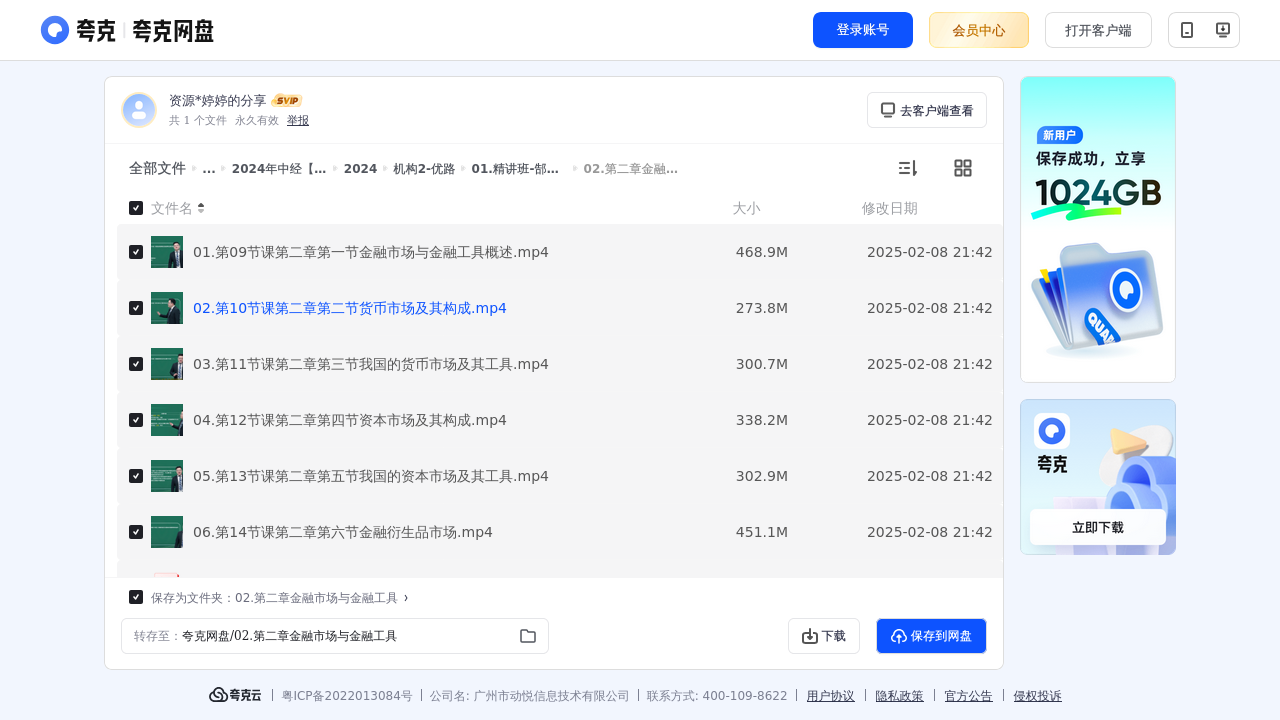Viewport: 1280px width, 720px height.
Task: Click the desktop download icon in header
Action: [x=1222, y=30]
